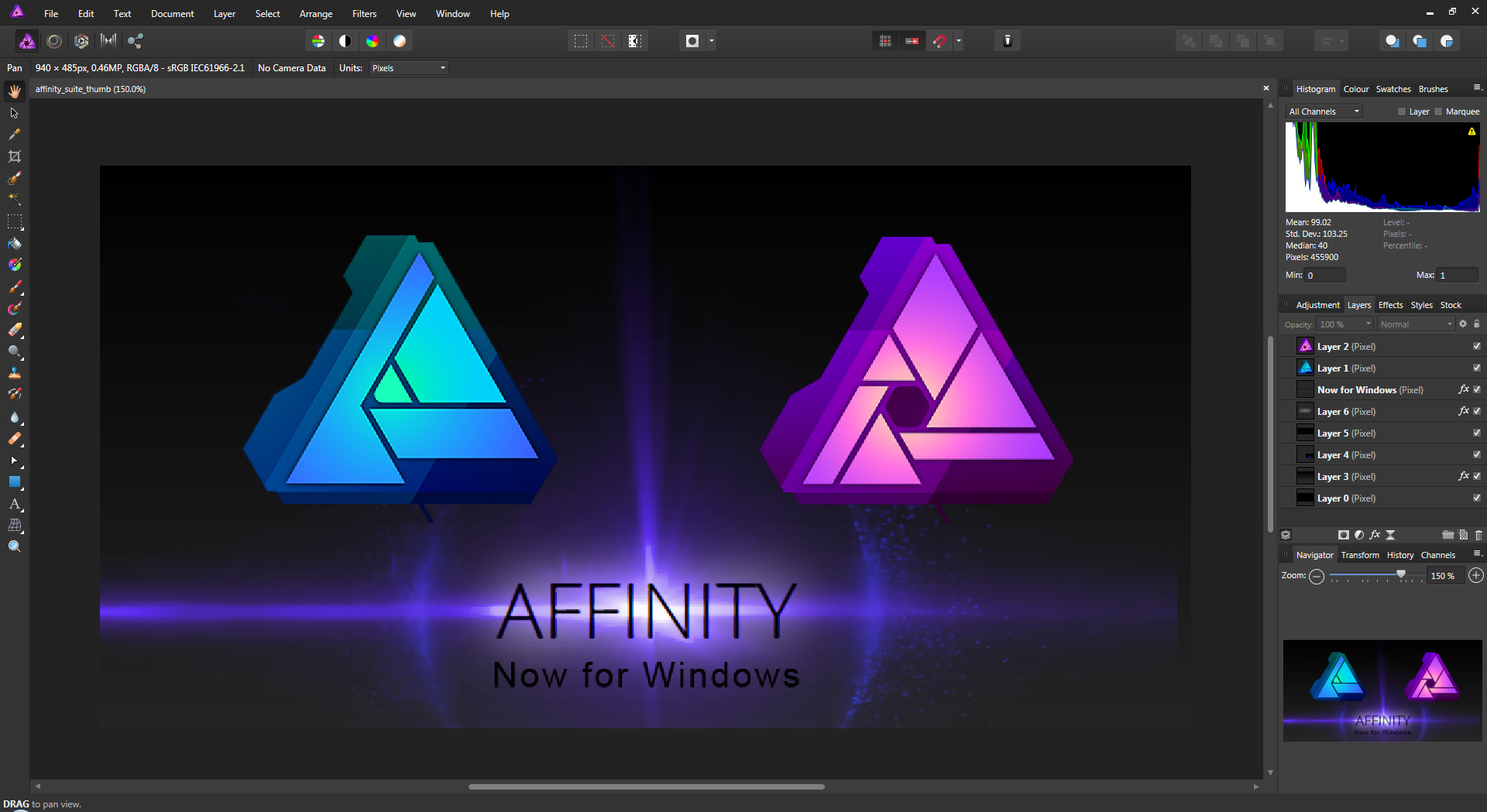Toggle Now for Windows layer visibility

click(x=1477, y=389)
